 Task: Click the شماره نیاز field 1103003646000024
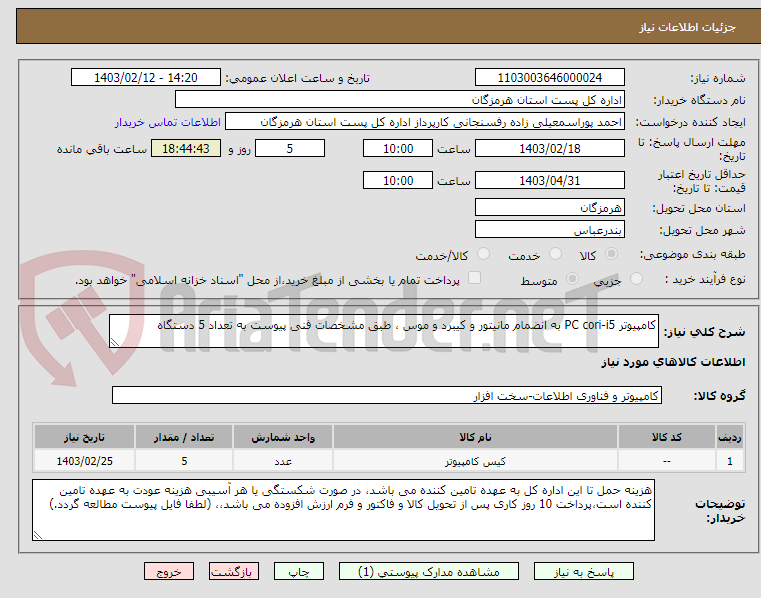549,78
